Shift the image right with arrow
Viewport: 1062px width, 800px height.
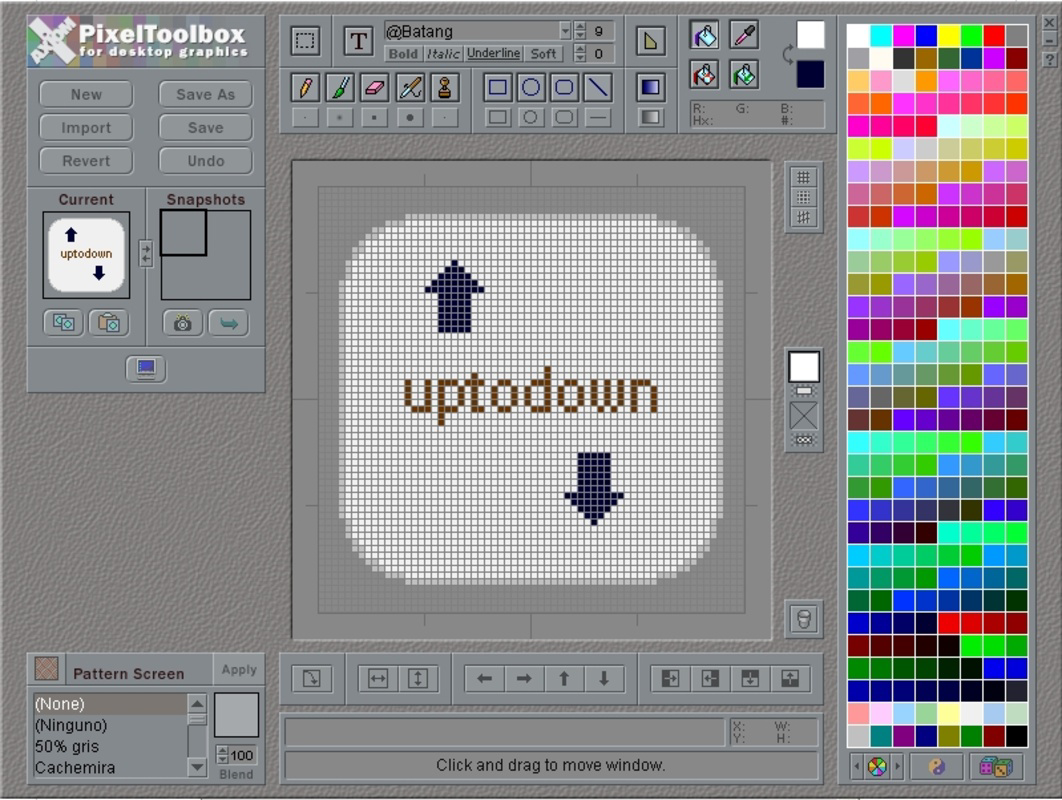pos(524,678)
